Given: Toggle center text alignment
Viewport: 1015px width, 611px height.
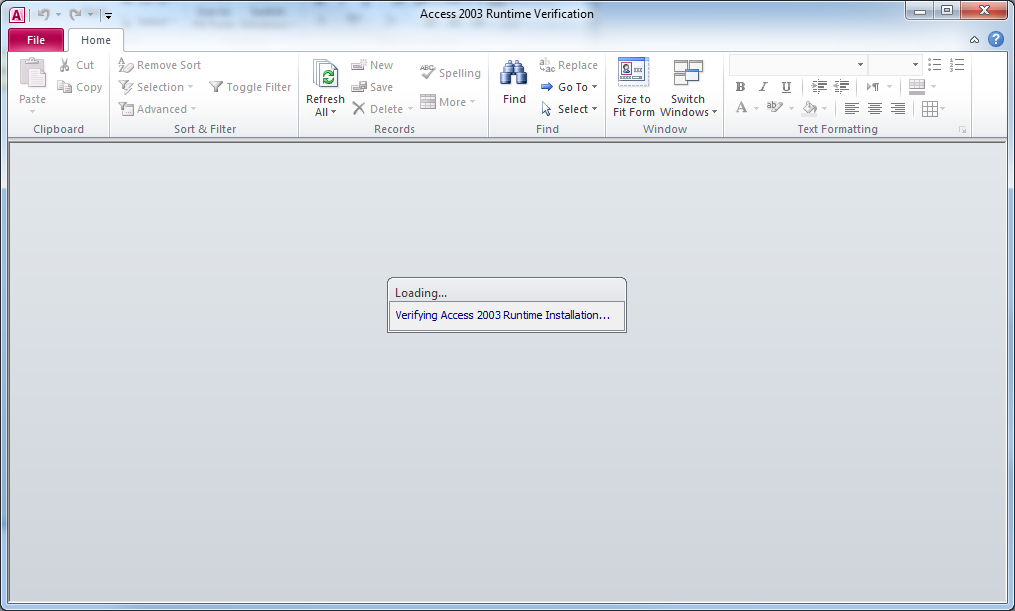Looking at the screenshot, I should (875, 109).
